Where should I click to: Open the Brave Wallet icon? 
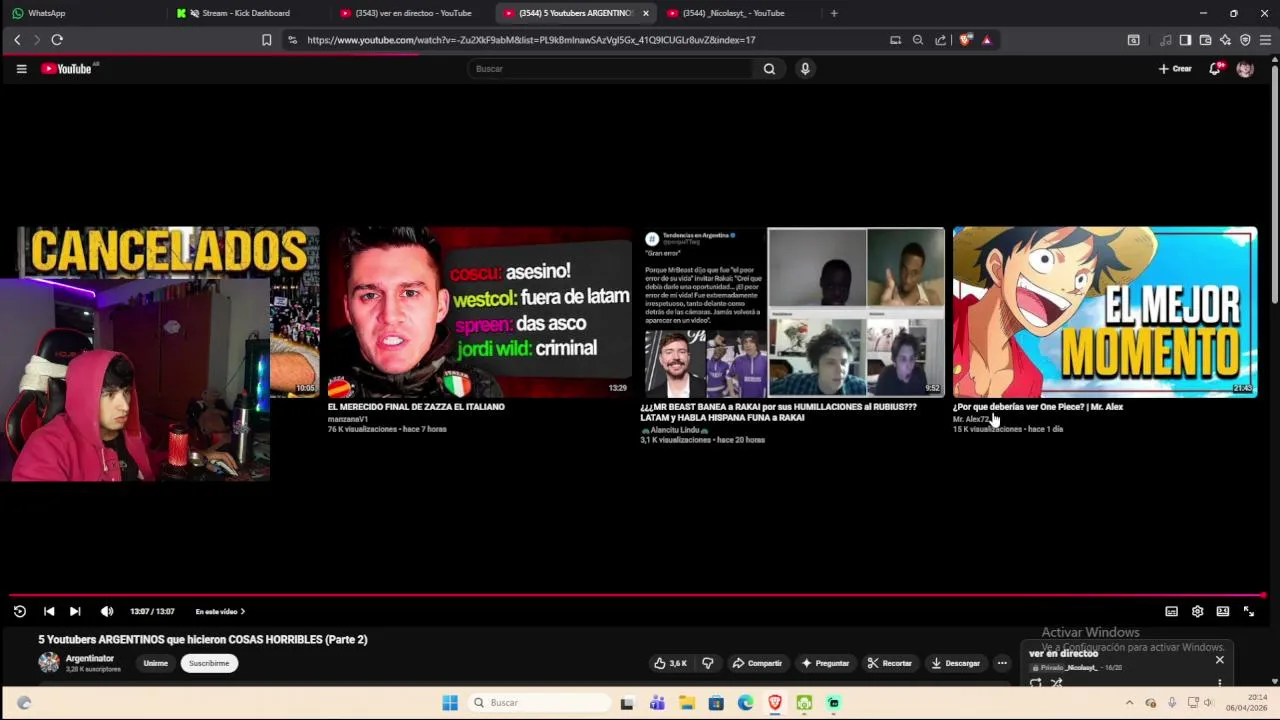tap(1205, 40)
